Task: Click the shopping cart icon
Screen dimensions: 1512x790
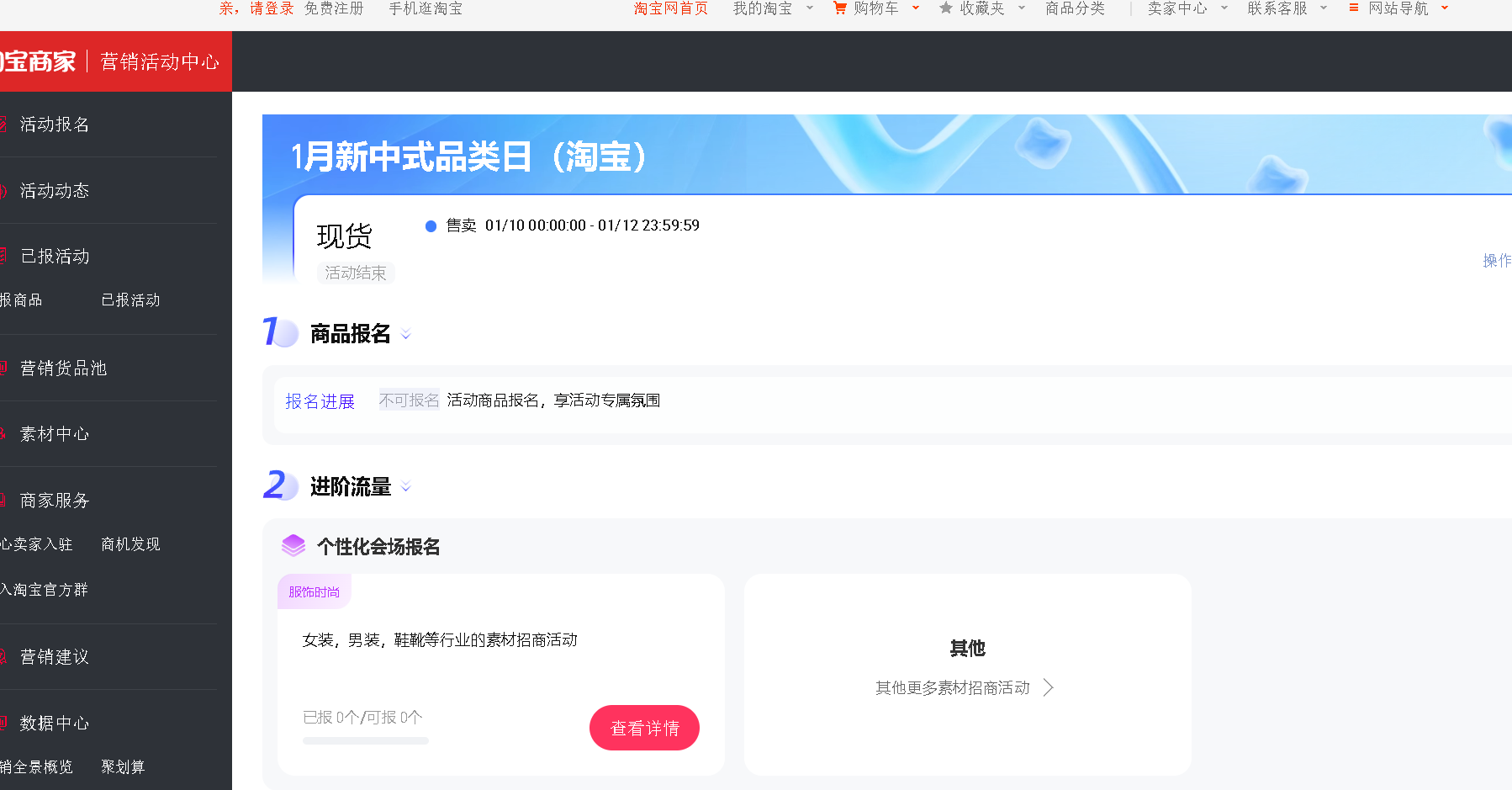Action: pyautogui.click(x=839, y=8)
